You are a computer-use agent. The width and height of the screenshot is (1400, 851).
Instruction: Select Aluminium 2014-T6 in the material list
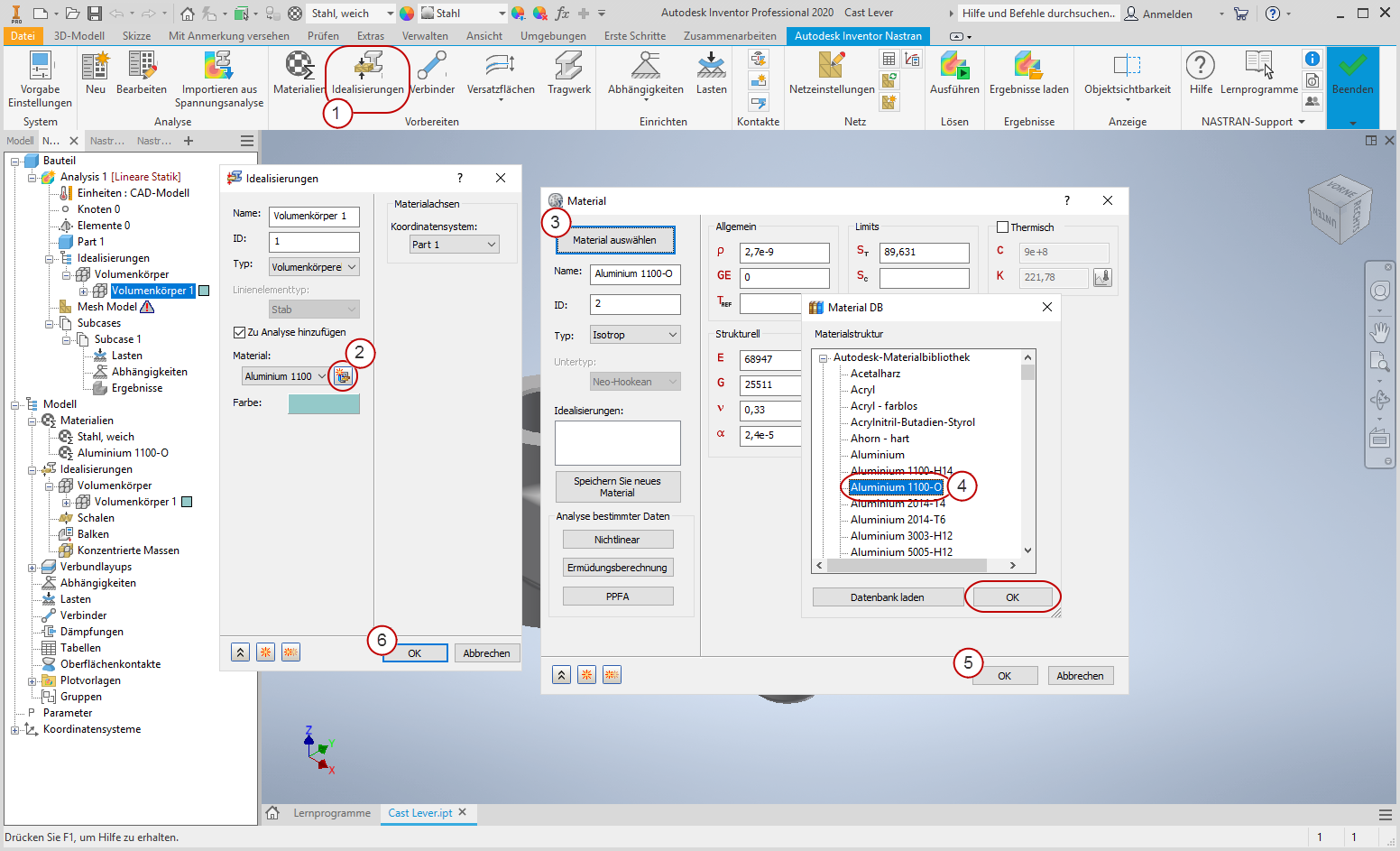898,520
